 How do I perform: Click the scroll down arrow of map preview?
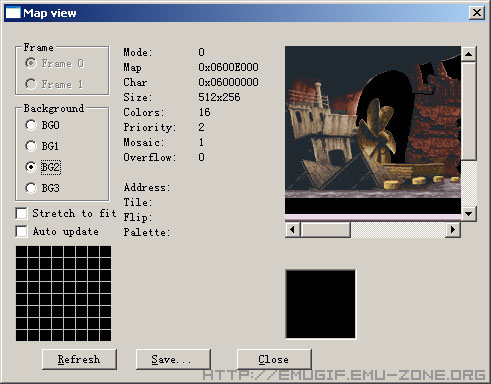[468, 213]
